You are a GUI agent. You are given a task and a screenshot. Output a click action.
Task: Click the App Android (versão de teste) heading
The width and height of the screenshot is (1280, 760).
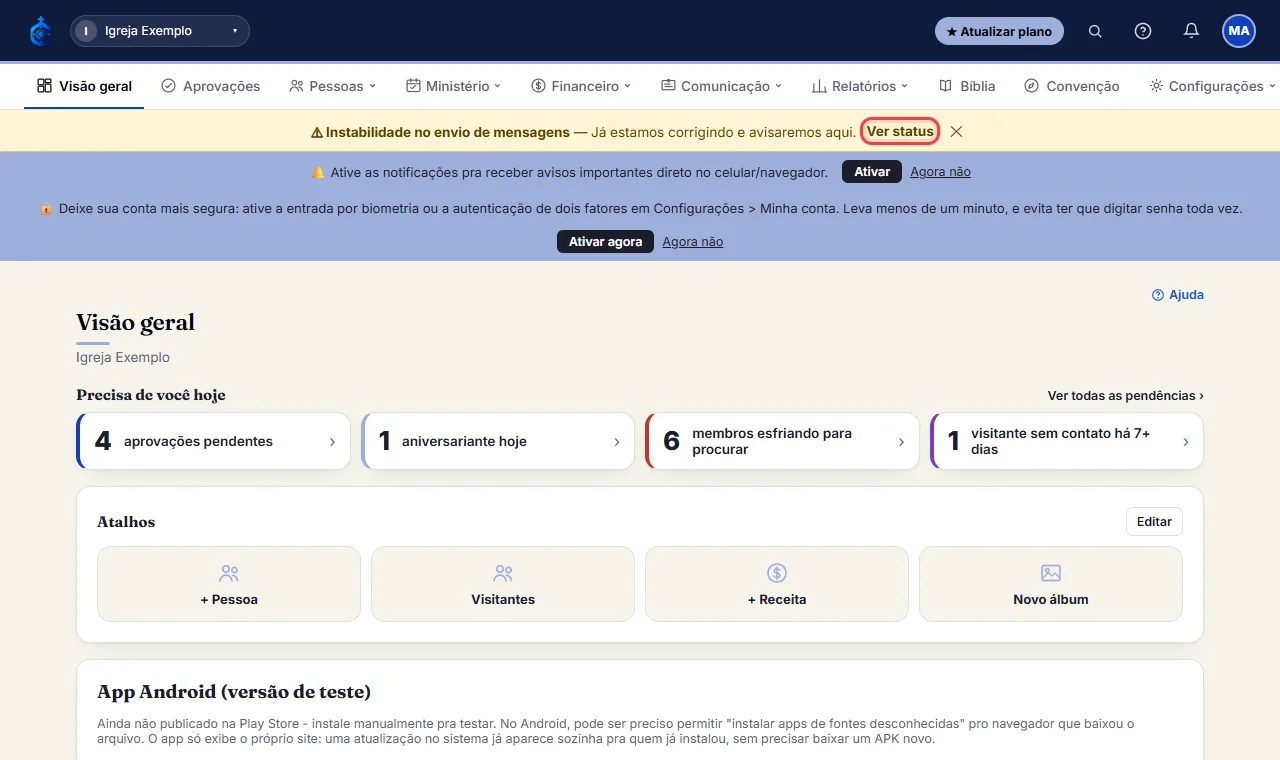(x=234, y=692)
